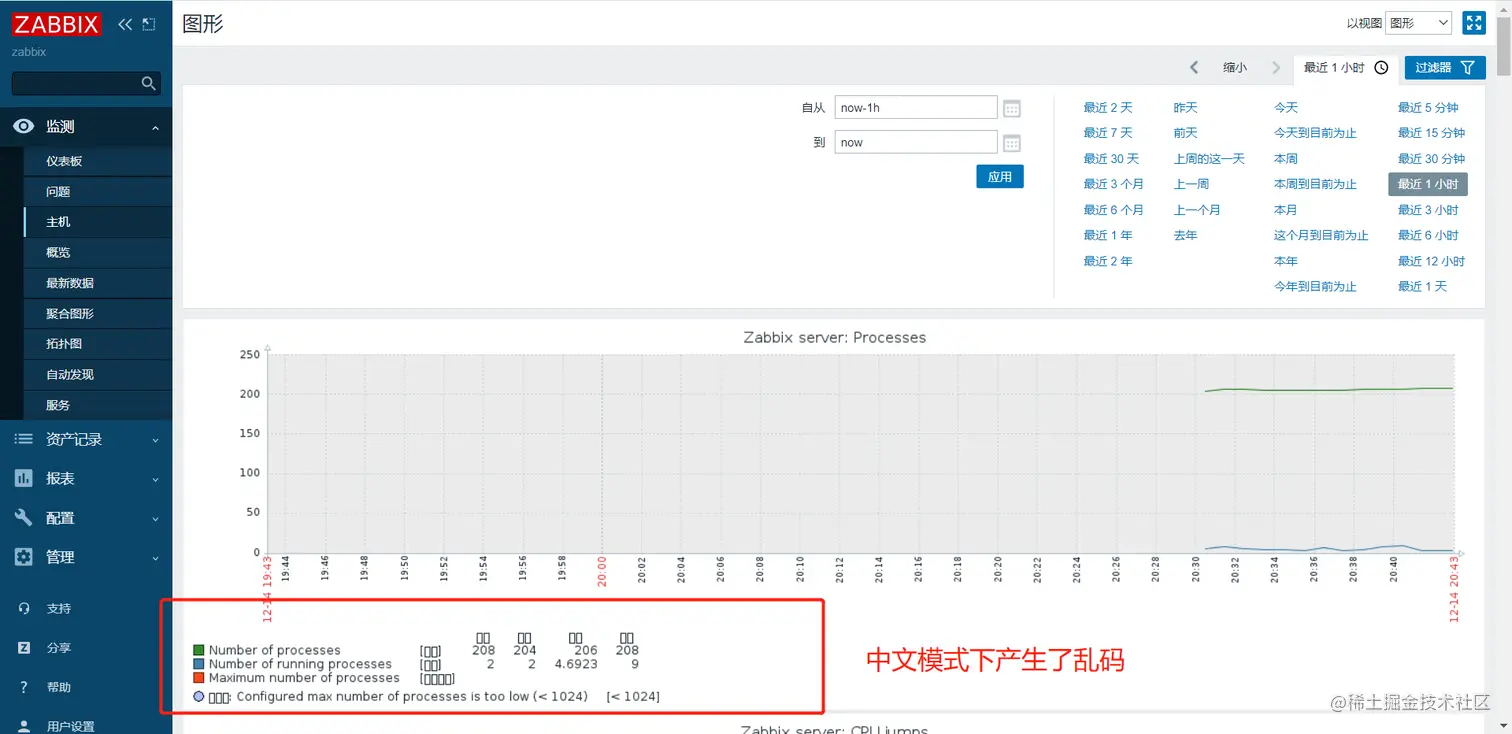Select 本周到目前为止 time range

[x=1315, y=184]
